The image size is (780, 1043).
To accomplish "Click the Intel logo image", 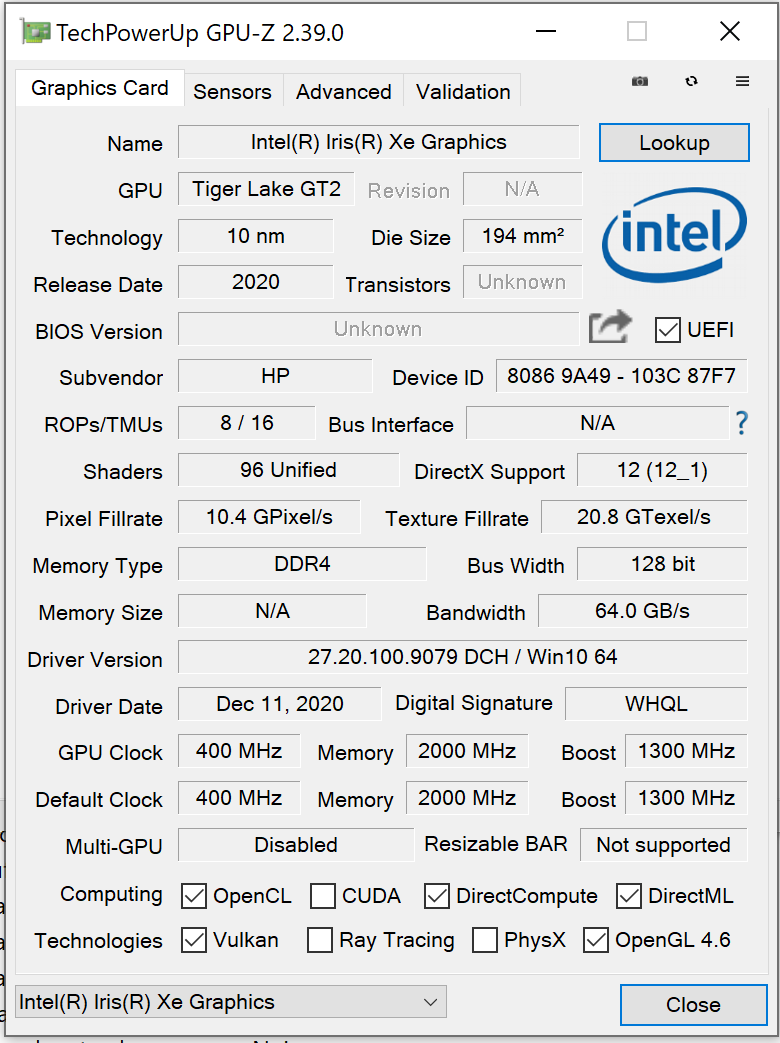I will 674,233.
